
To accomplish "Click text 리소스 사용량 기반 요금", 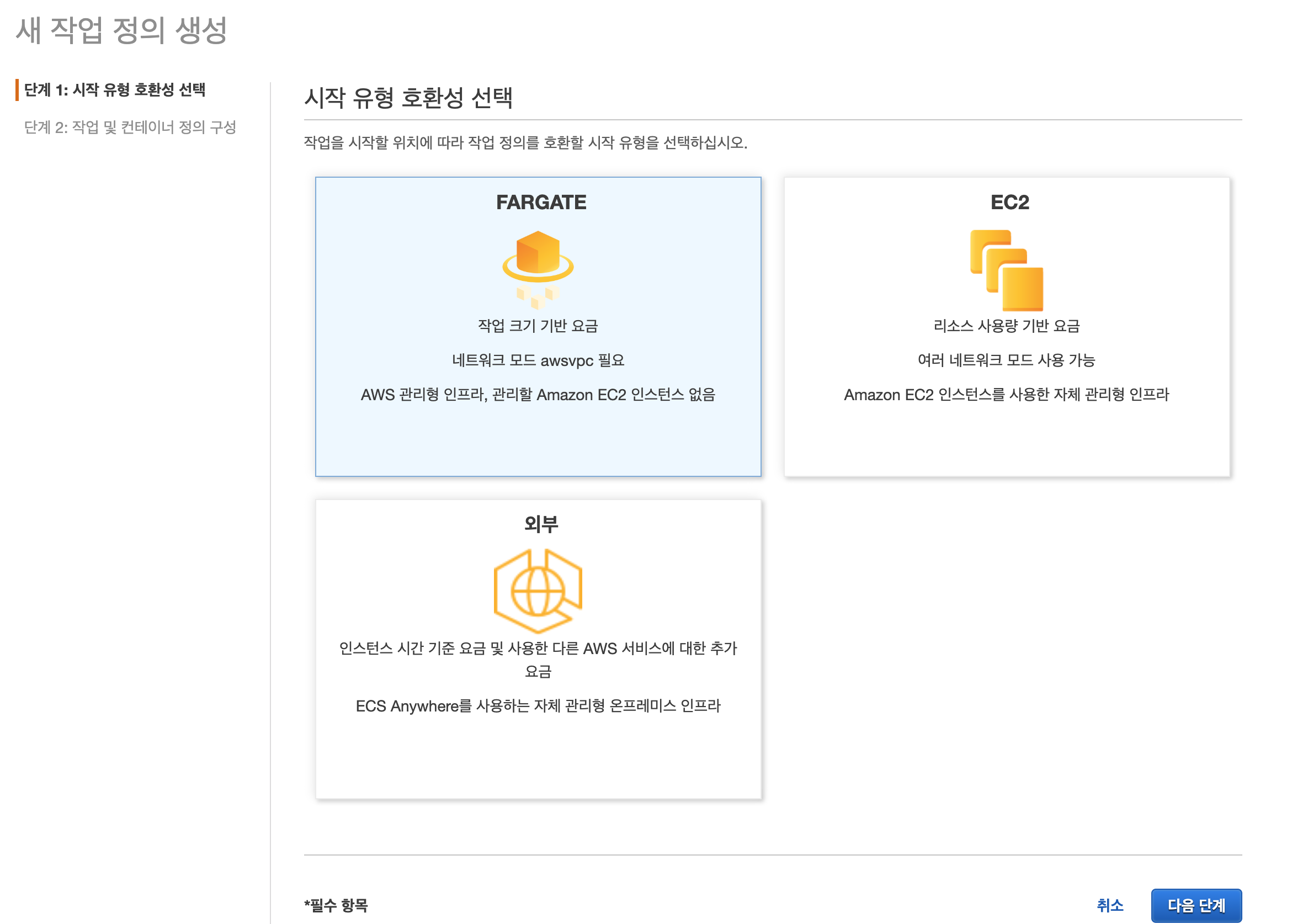I will [1007, 326].
